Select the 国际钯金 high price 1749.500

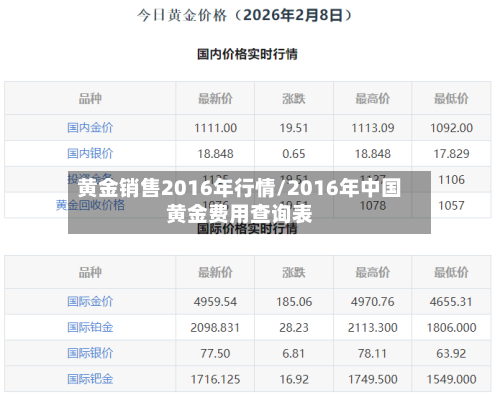point(373,380)
